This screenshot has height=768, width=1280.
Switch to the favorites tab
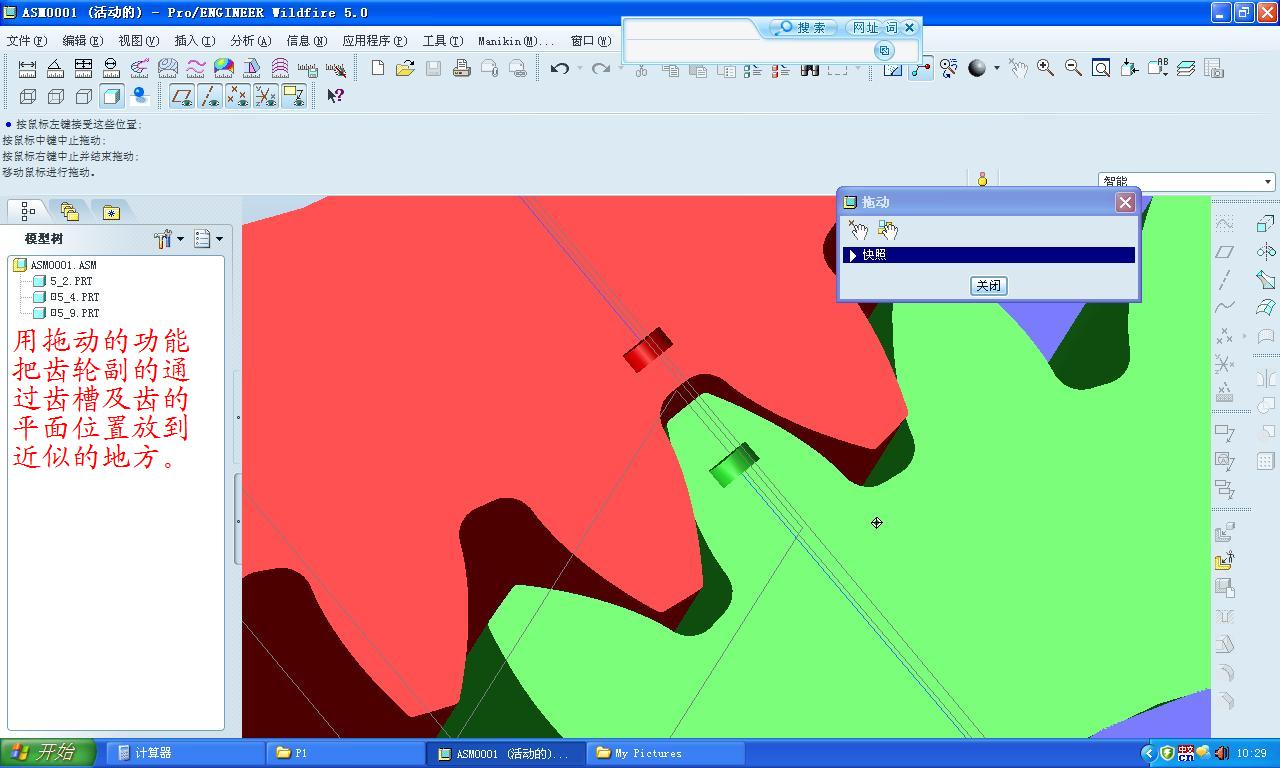click(x=111, y=211)
